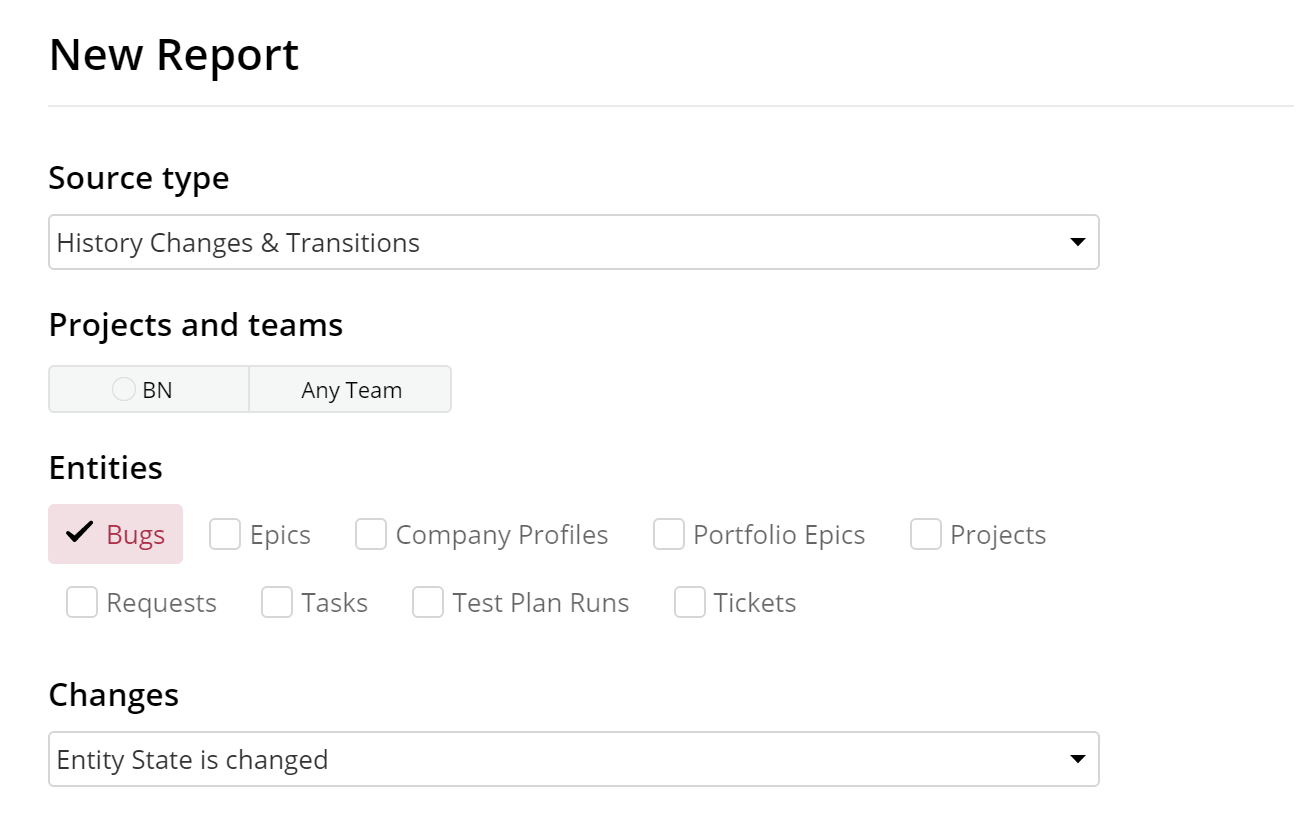1316x818 pixels.
Task: Enable the Test Plan Runs entity
Action: tap(427, 602)
